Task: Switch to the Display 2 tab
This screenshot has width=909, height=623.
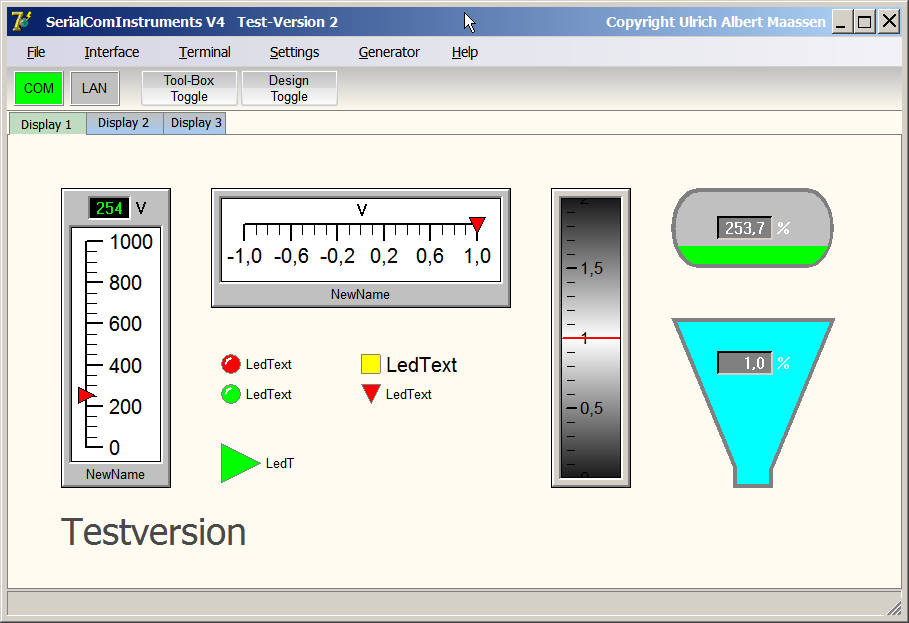Action: pyautogui.click(x=124, y=123)
